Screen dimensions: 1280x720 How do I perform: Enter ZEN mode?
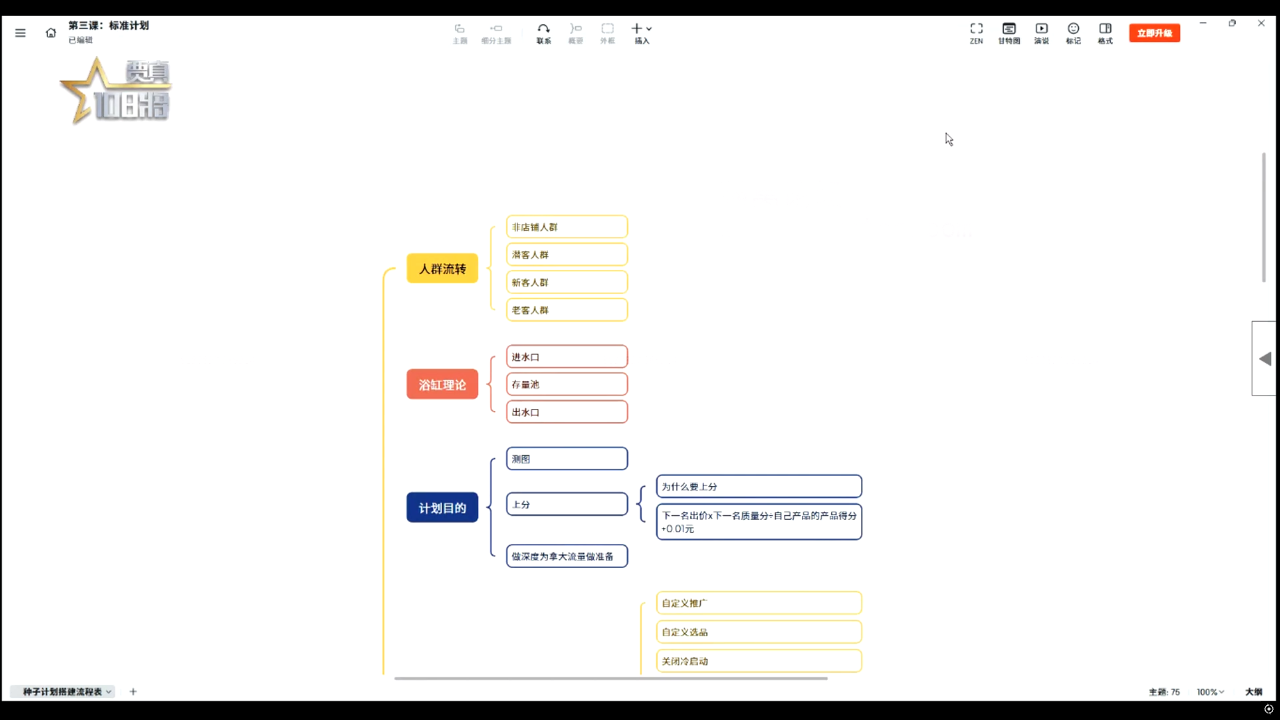click(976, 33)
